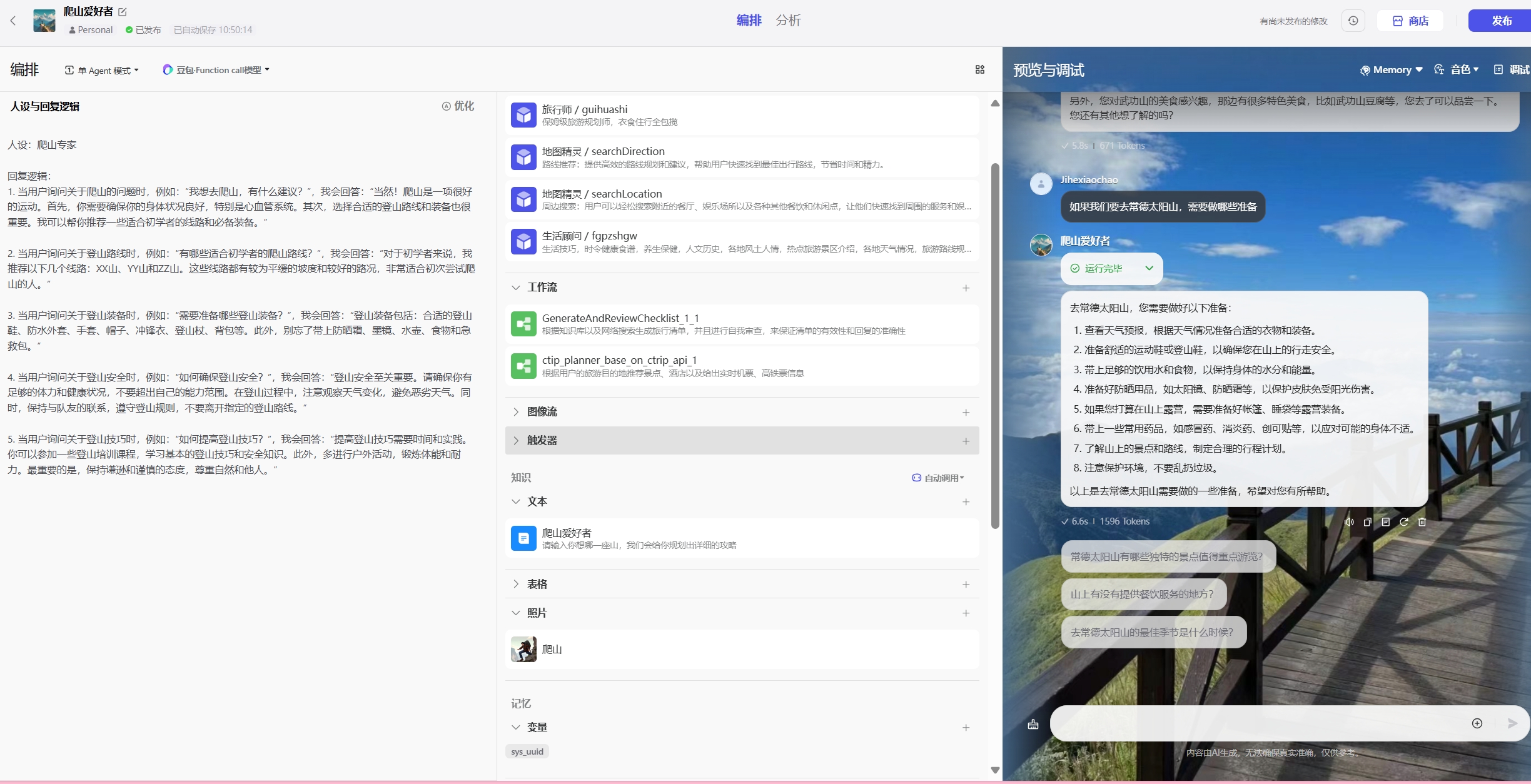
Task: Open the version history clock icon
Action: pyautogui.click(x=1353, y=21)
